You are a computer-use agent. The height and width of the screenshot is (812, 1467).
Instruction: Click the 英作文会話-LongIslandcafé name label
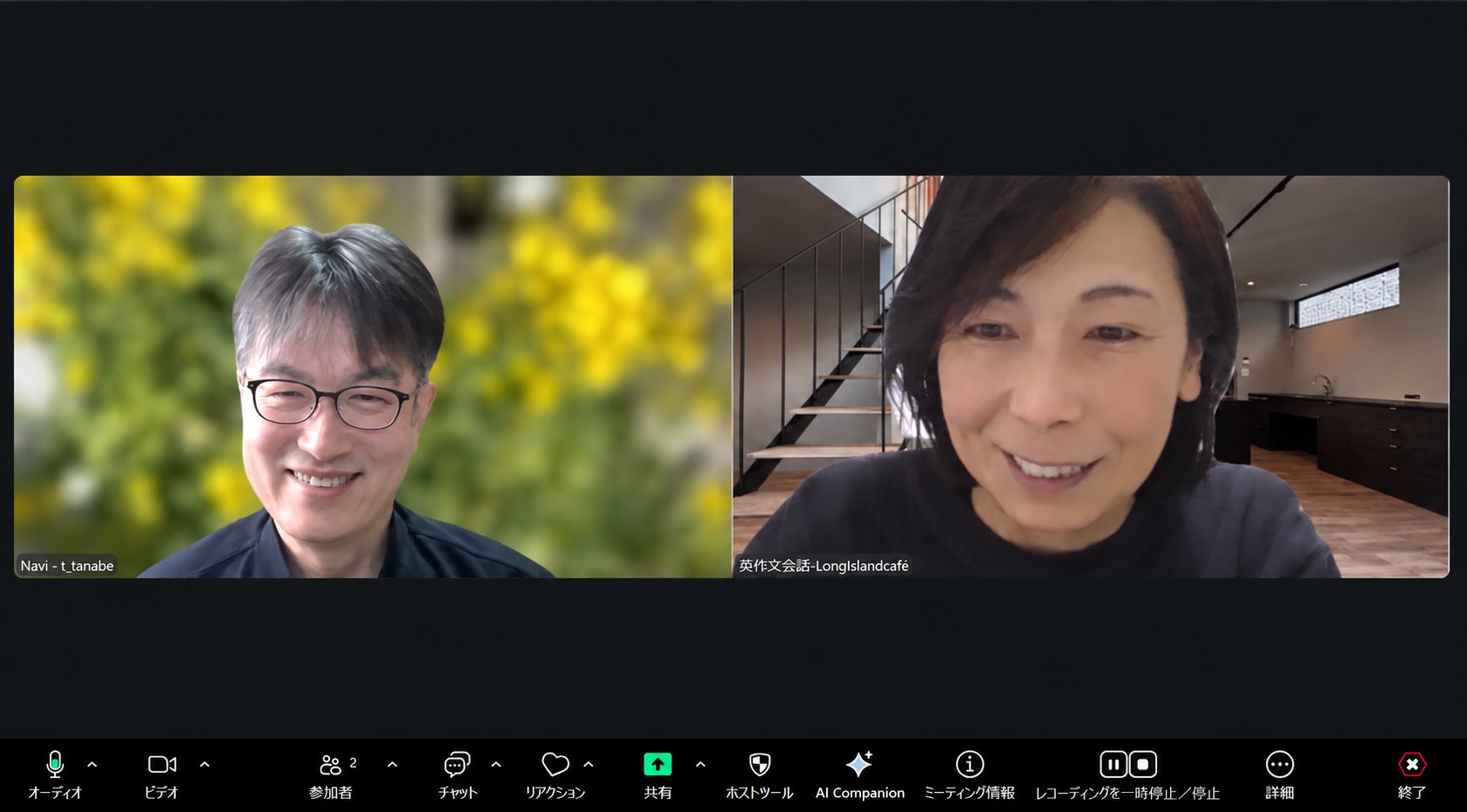(824, 566)
